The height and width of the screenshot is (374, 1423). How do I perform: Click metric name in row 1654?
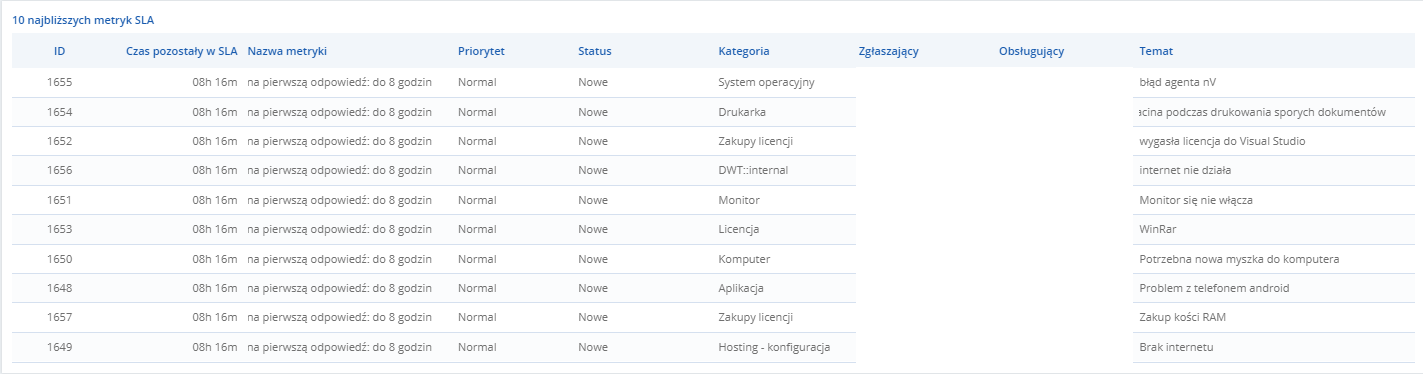[339, 112]
